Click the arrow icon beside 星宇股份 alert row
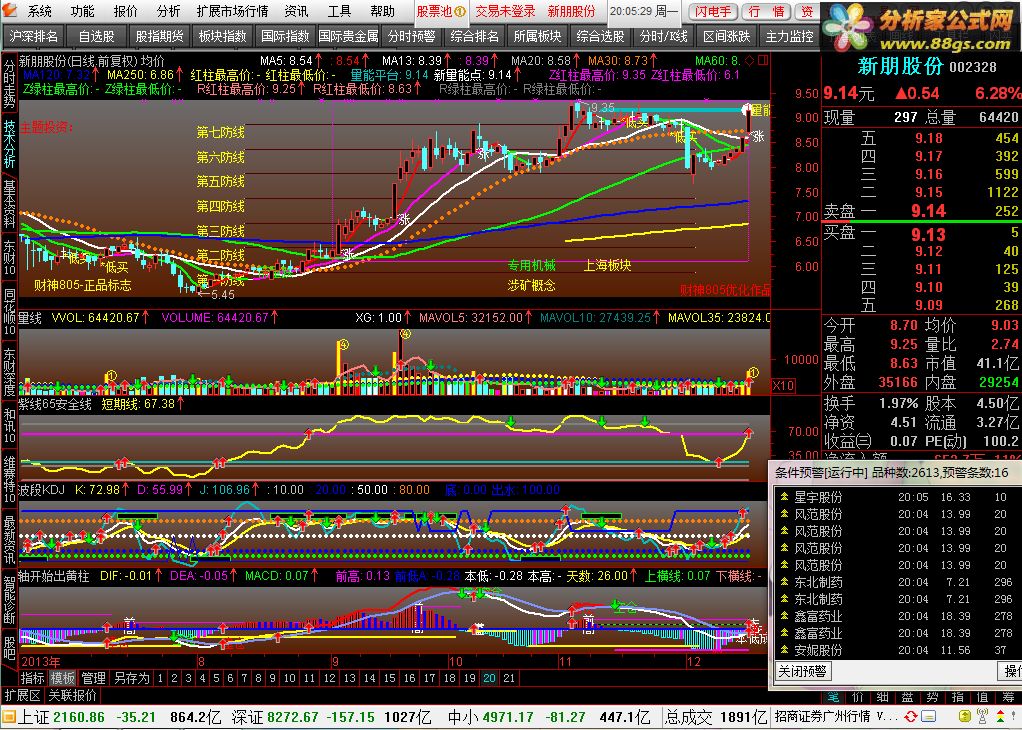The width and height of the screenshot is (1022, 730). [x=784, y=497]
